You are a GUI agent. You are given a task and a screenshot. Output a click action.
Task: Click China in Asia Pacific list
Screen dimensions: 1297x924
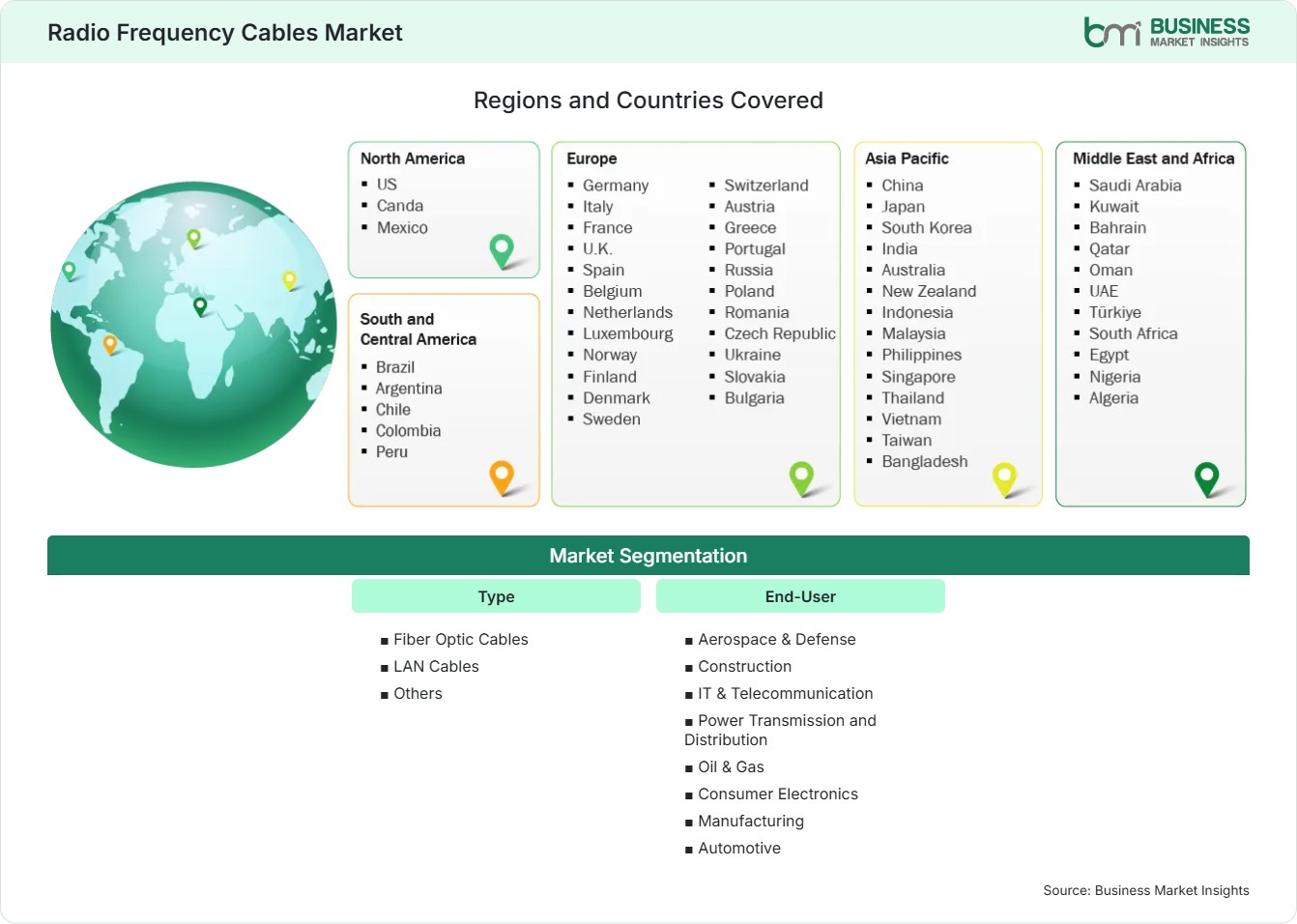(903, 186)
